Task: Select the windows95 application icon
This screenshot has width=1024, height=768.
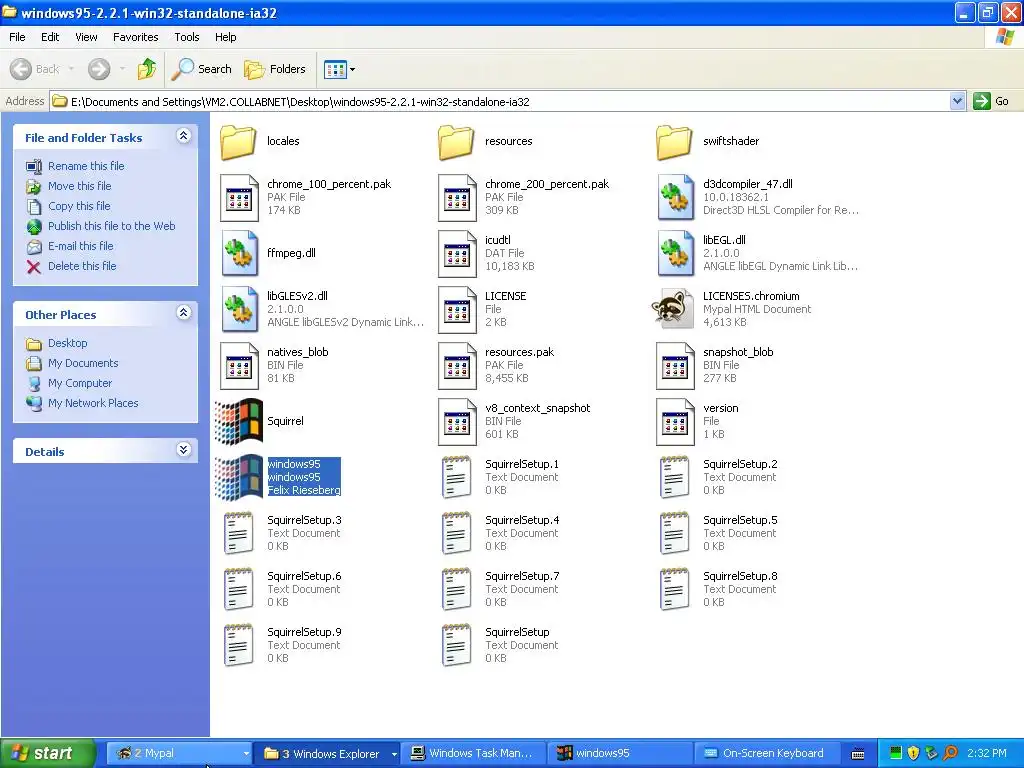Action: pos(238,477)
